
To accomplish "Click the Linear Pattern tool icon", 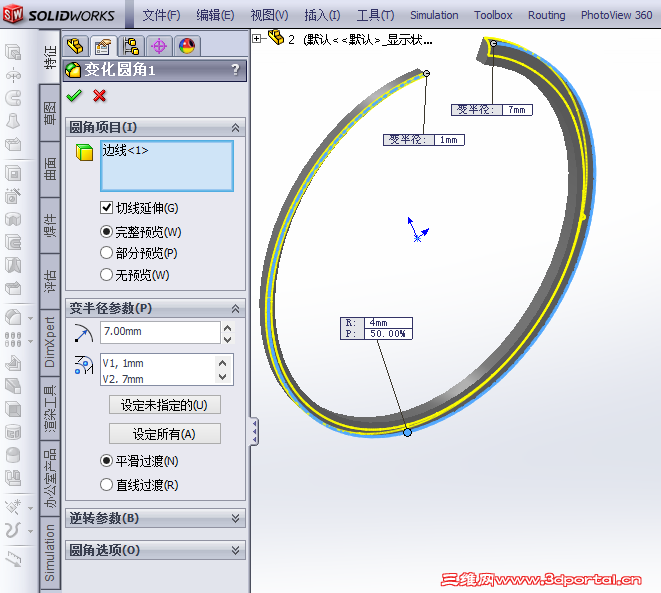I will pyautogui.click(x=13, y=340).
